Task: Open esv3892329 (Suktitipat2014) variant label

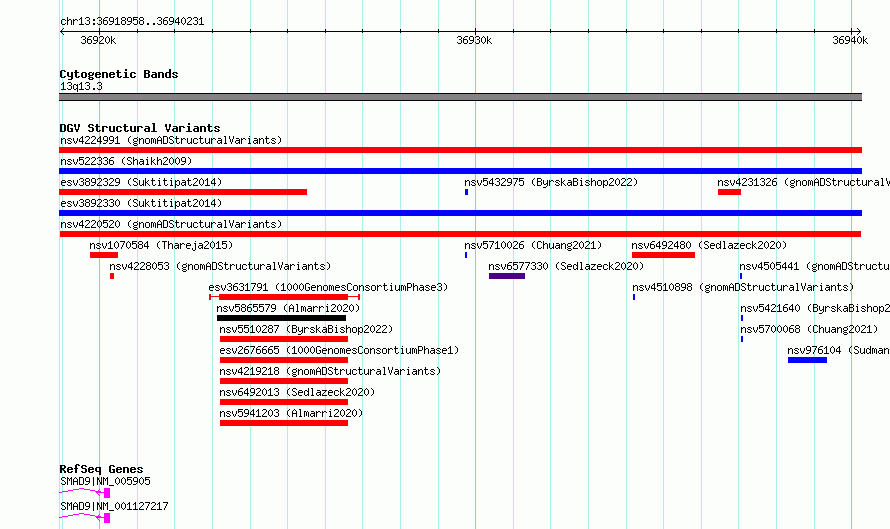Action: (141, 182)
